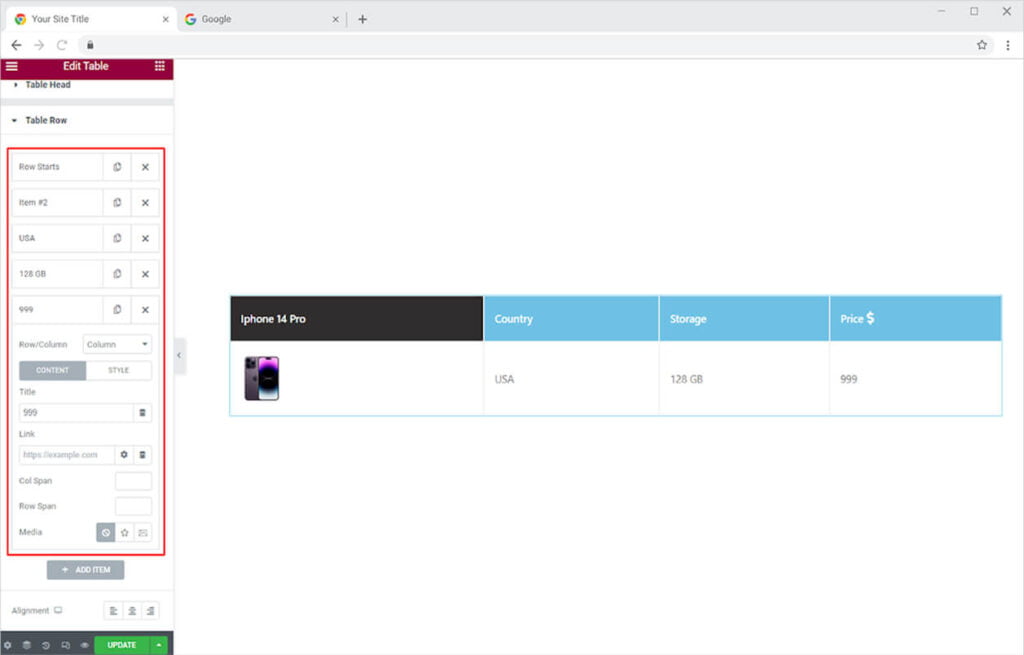Choose the image Media option
The image size is (1024, 655).
coord(143,533)
